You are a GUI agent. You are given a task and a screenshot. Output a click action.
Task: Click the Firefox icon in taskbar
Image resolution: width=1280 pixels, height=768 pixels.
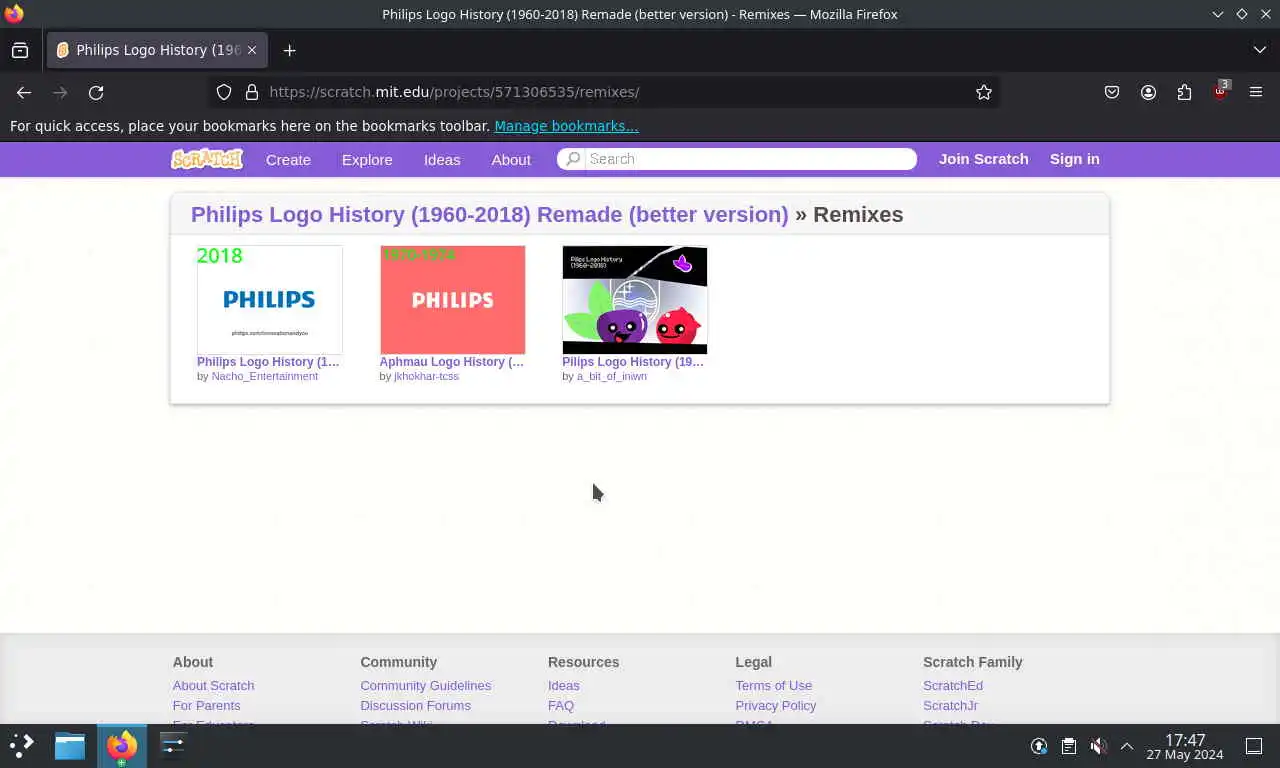pyautogui.click(x=122, y=746)
